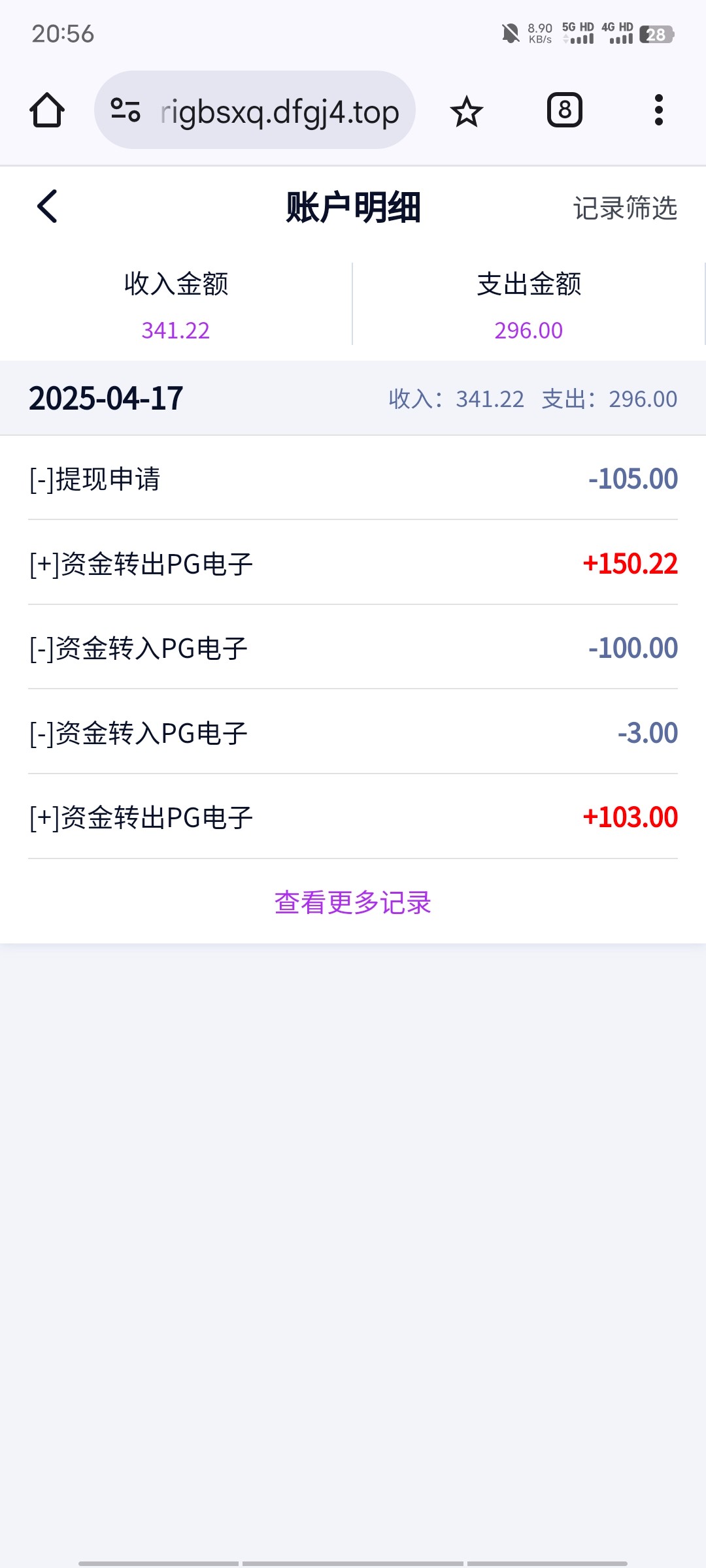
Task: Tap the rigbsxq.dfgj4.top address field
Action: 279,112
